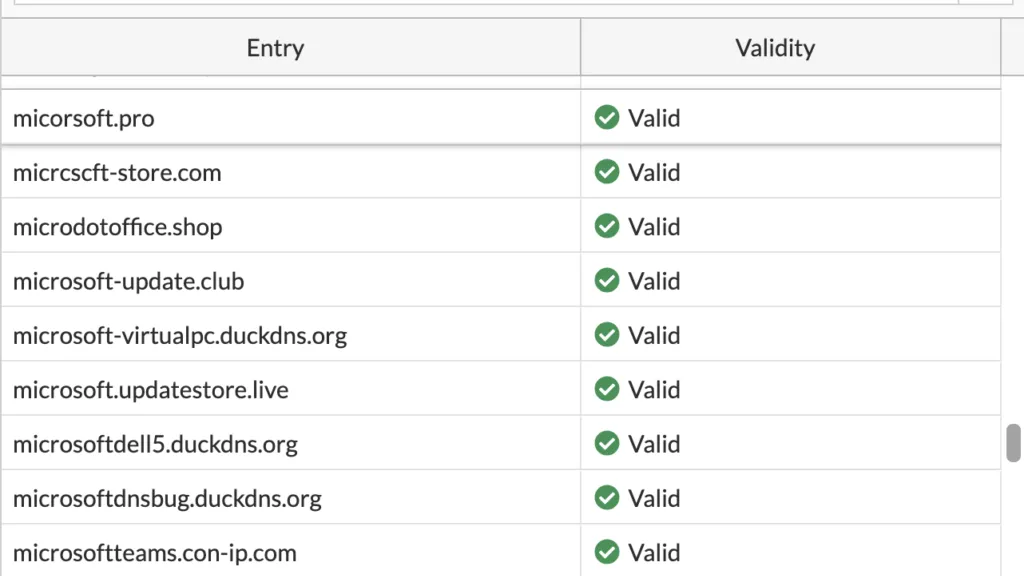Click the Valid label next to microdotoffice.shop
This screenshot has height=576, width=1024.
[655, 226]
